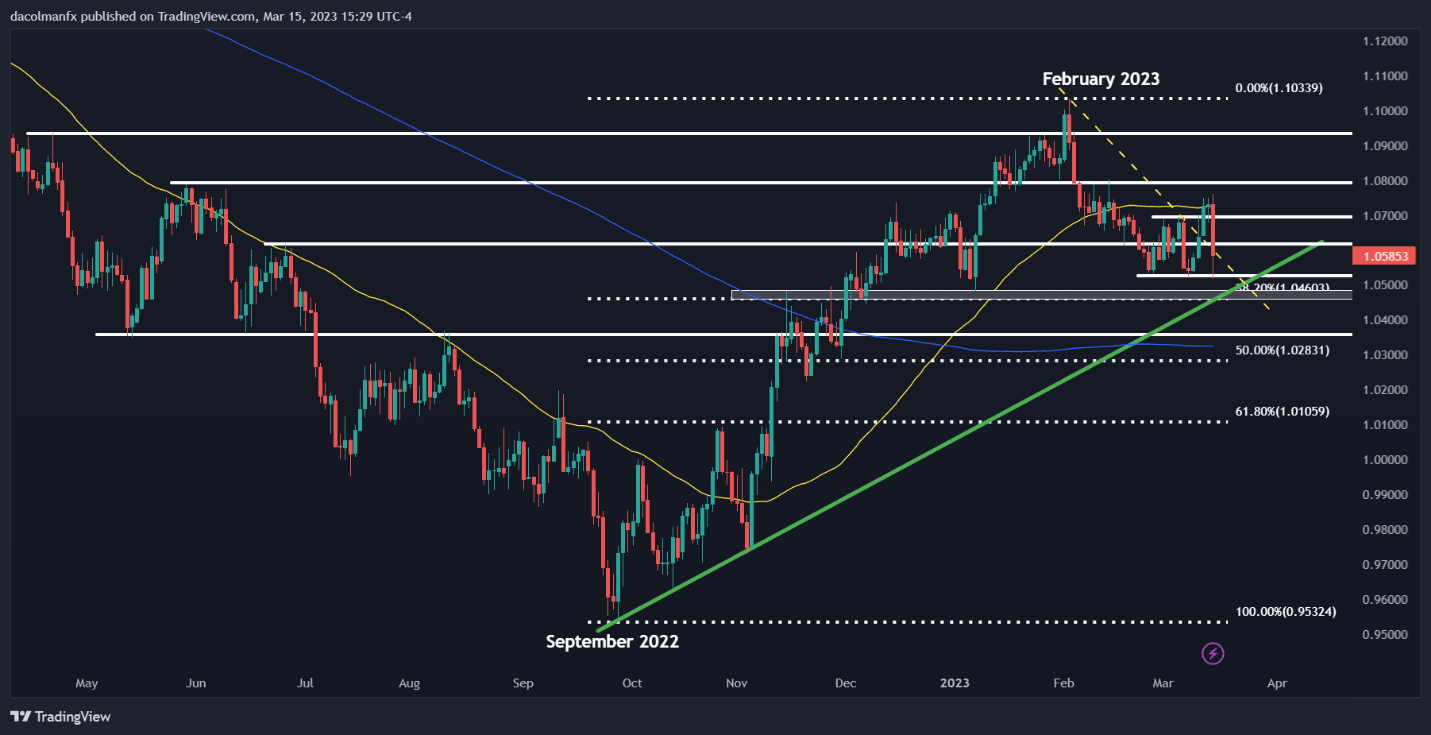The height and width of the screenshot is (735, 1431).
Task: Click the 38.20%(1.04603) Fibonacci label
Action: pos(1283,287)
